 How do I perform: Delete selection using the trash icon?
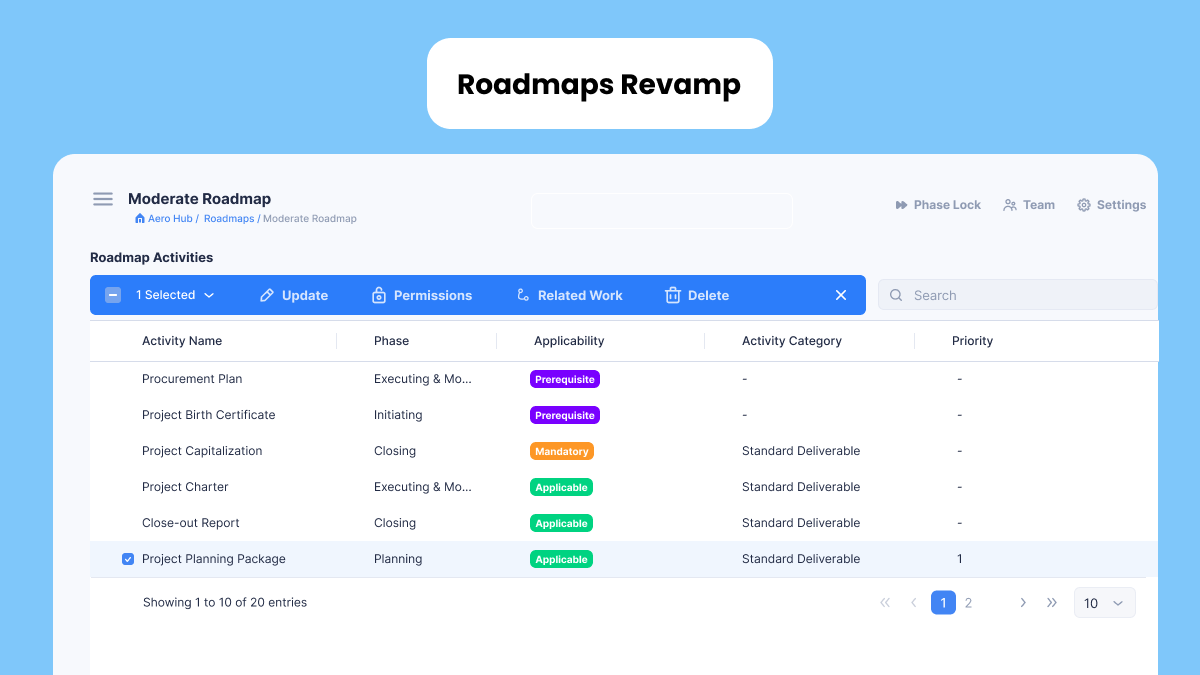(x=673, y=295)
